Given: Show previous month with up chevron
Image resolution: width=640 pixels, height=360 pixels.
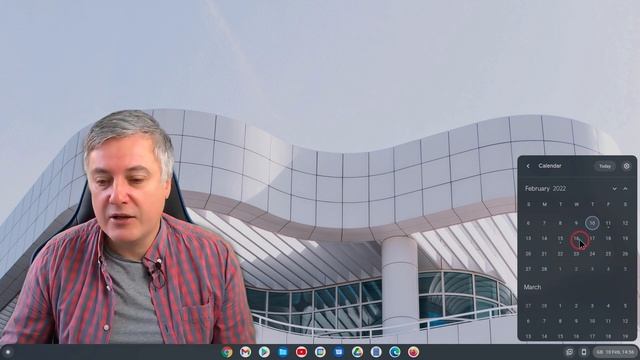Looking at the screenshot, I should tap(625, 189).
